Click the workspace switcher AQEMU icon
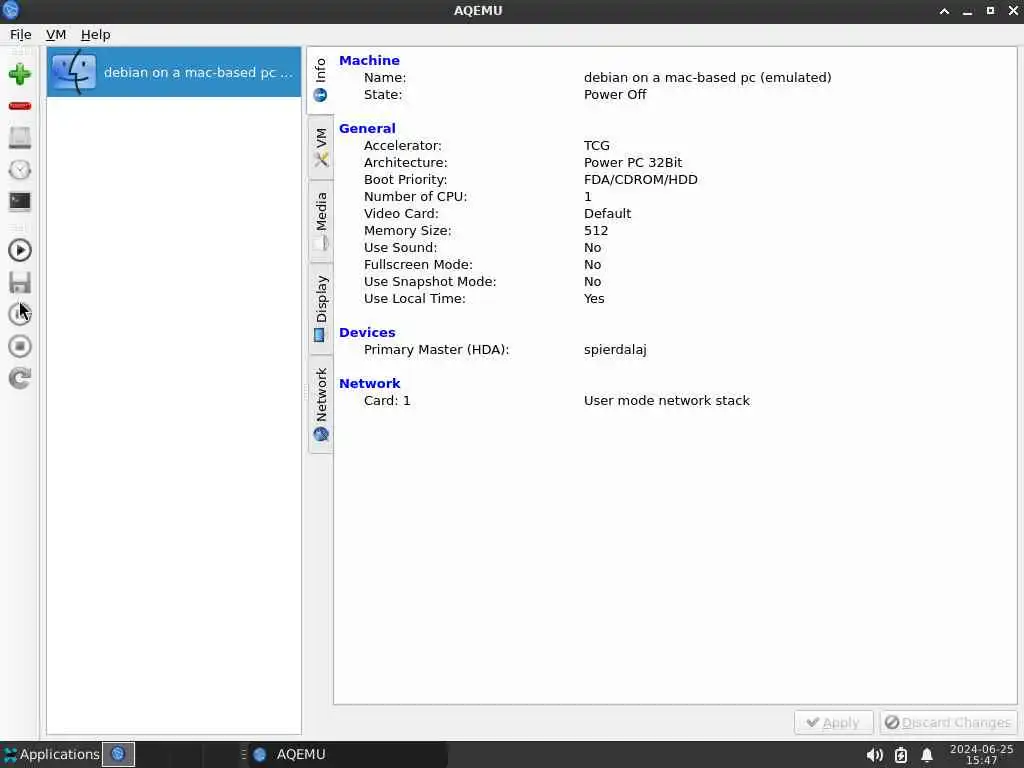 pyautogui.click(x=118, y=754)
